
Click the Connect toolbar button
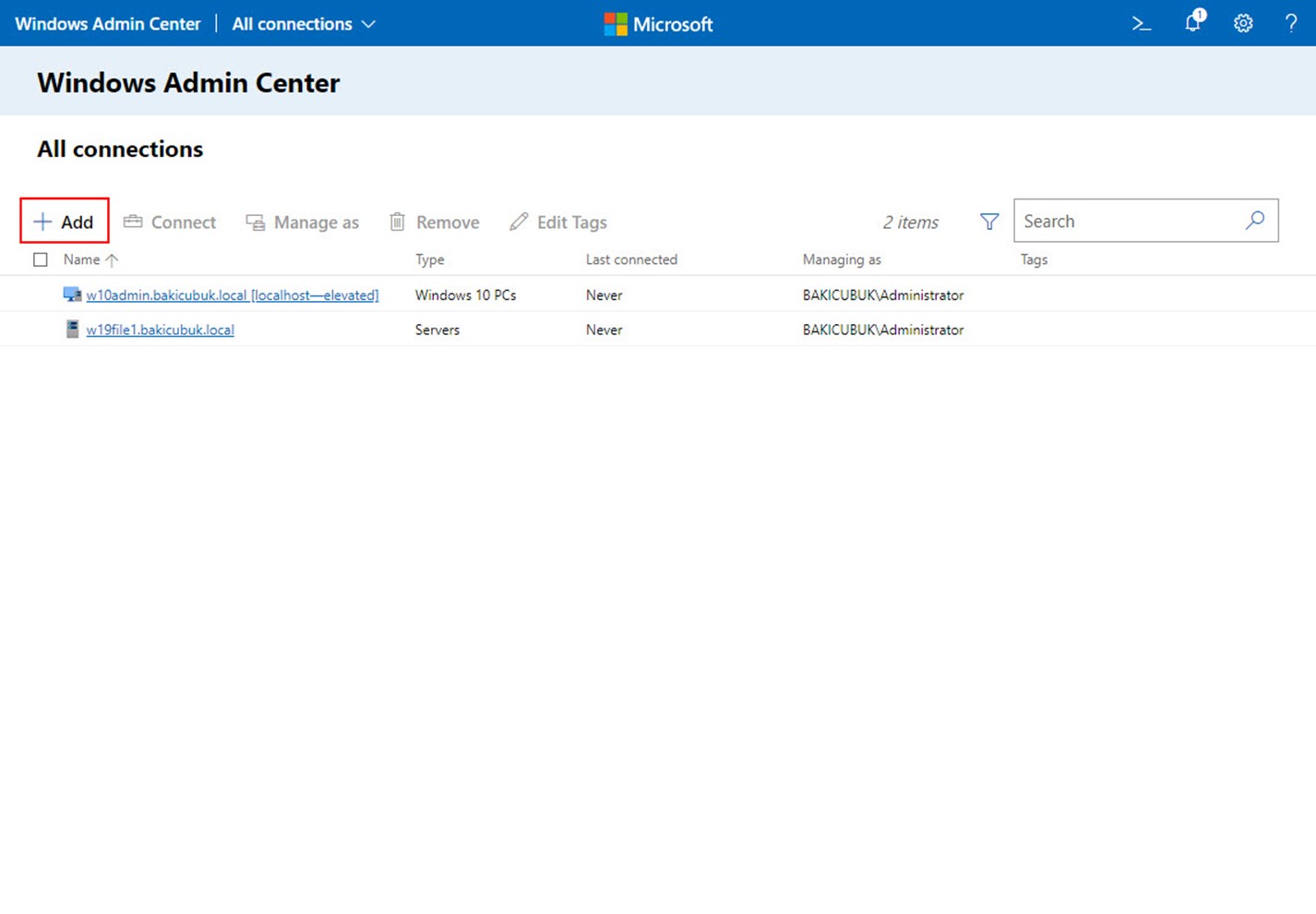[x=170, y=222]
